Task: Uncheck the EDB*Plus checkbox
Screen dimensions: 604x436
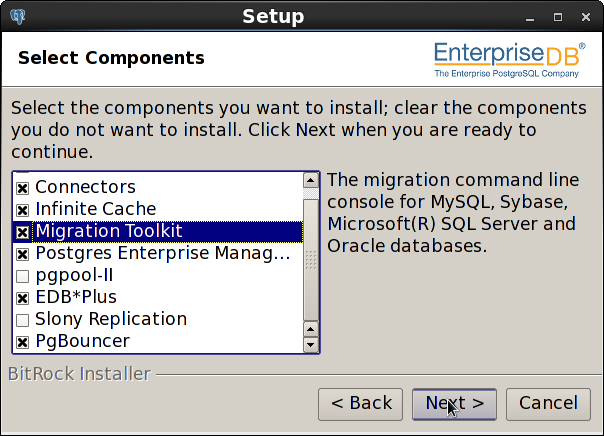Action: [22, 298]
